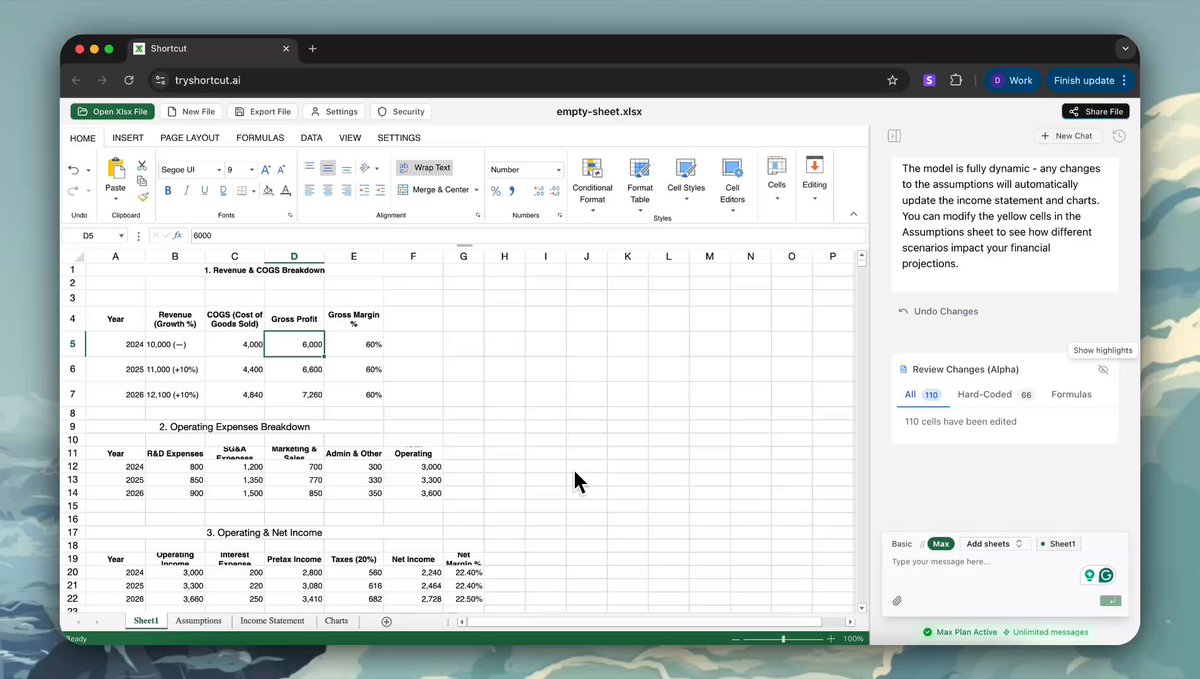Toggle middle vertical alignment
Image resolution: width=1200 pixels, height=679 pixels.
pos(328,168)
